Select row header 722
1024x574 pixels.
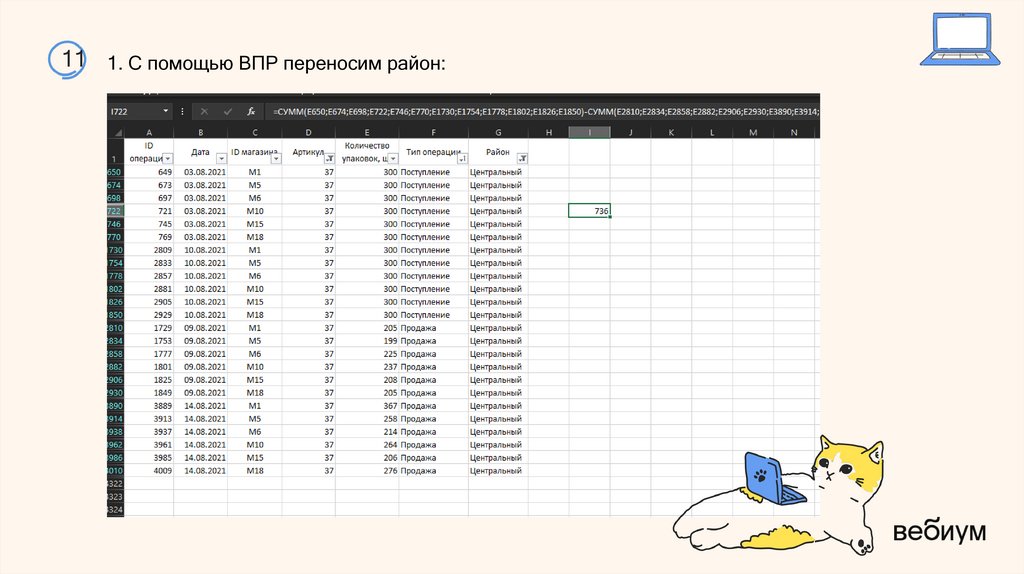115,211
